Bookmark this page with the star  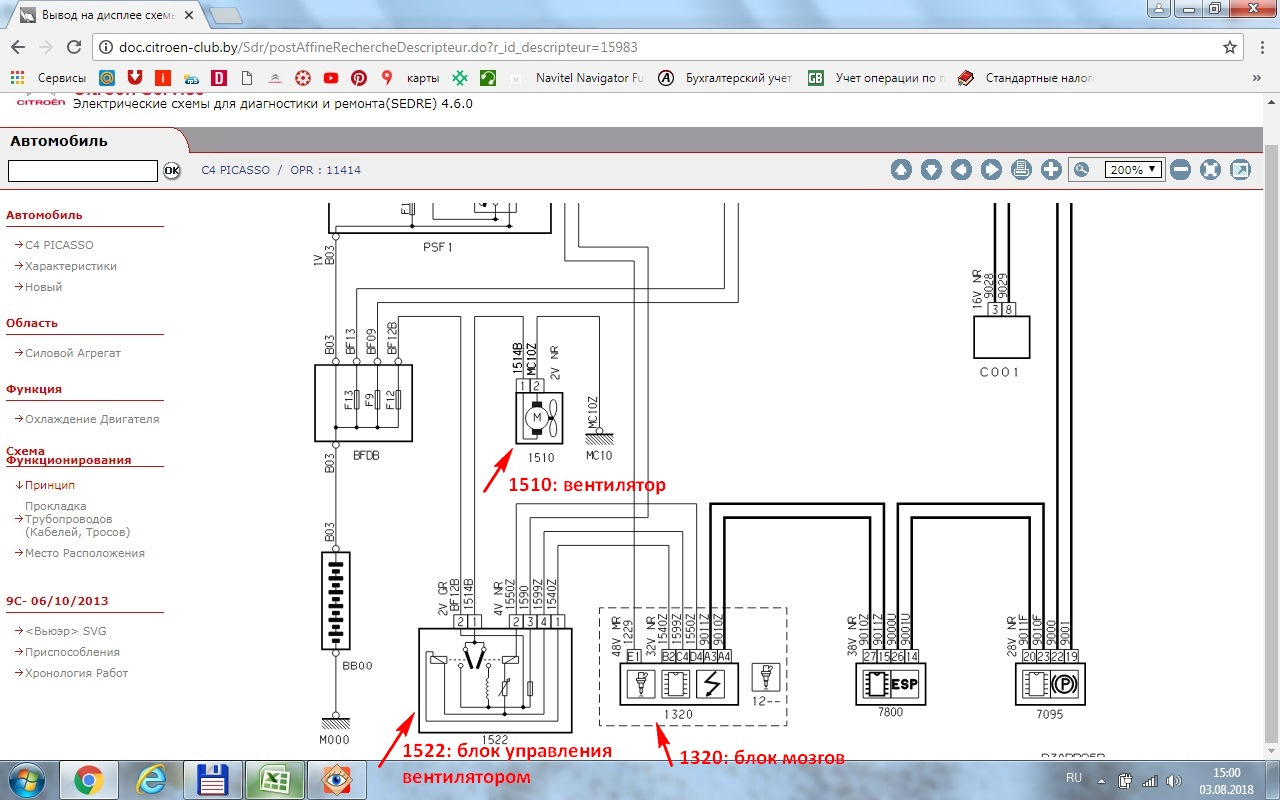pyautogui.click(x=1230, y=47)
